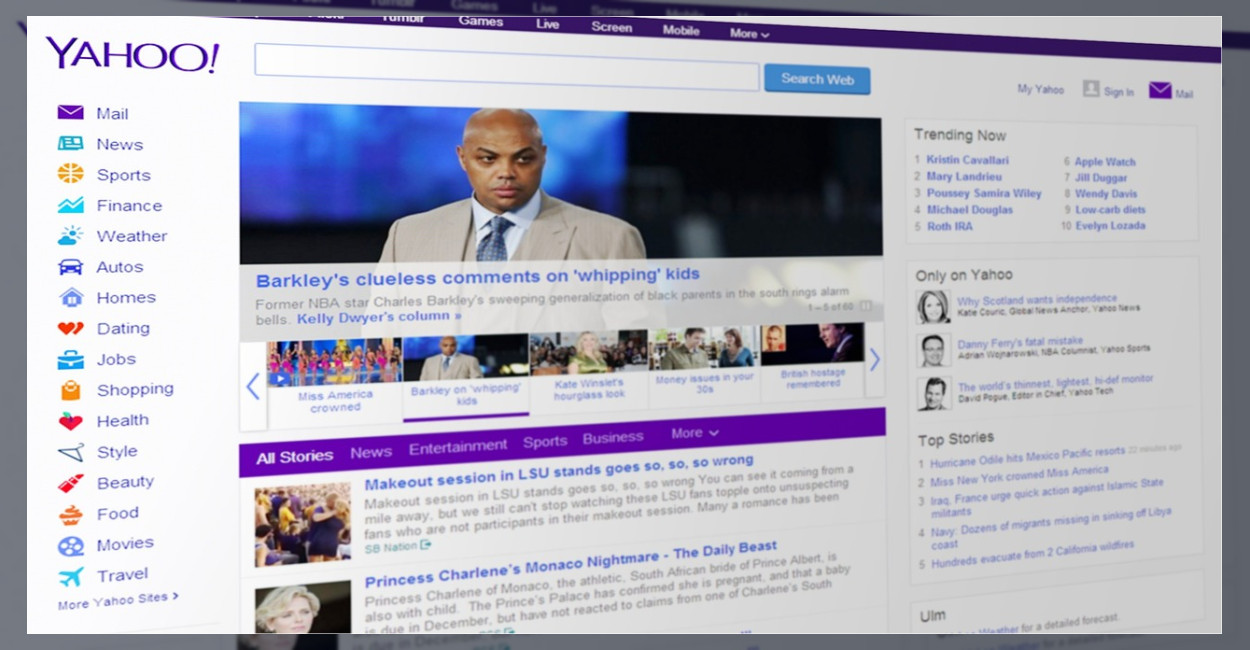Image resolution: width=1250 pixels, height=650 pixels.
Task: Switch to the Entertainment stories tab
Action: (458, 447)
